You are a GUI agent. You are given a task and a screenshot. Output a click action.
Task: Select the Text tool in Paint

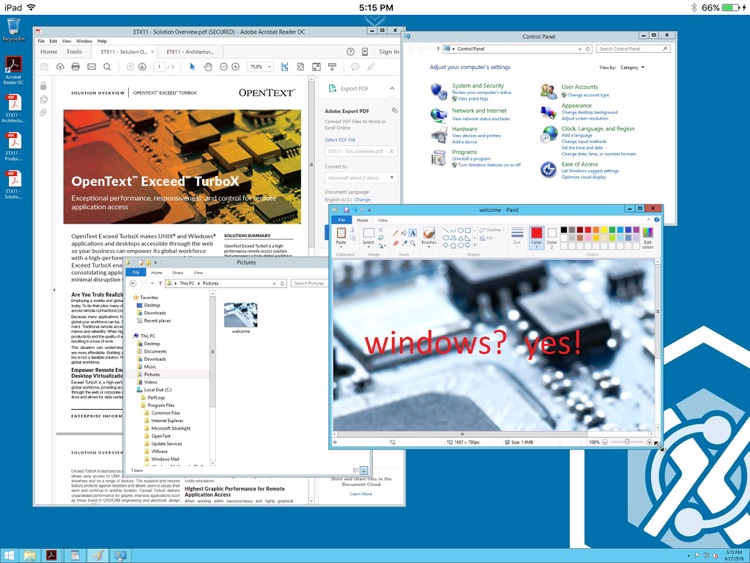click(413, 232)
